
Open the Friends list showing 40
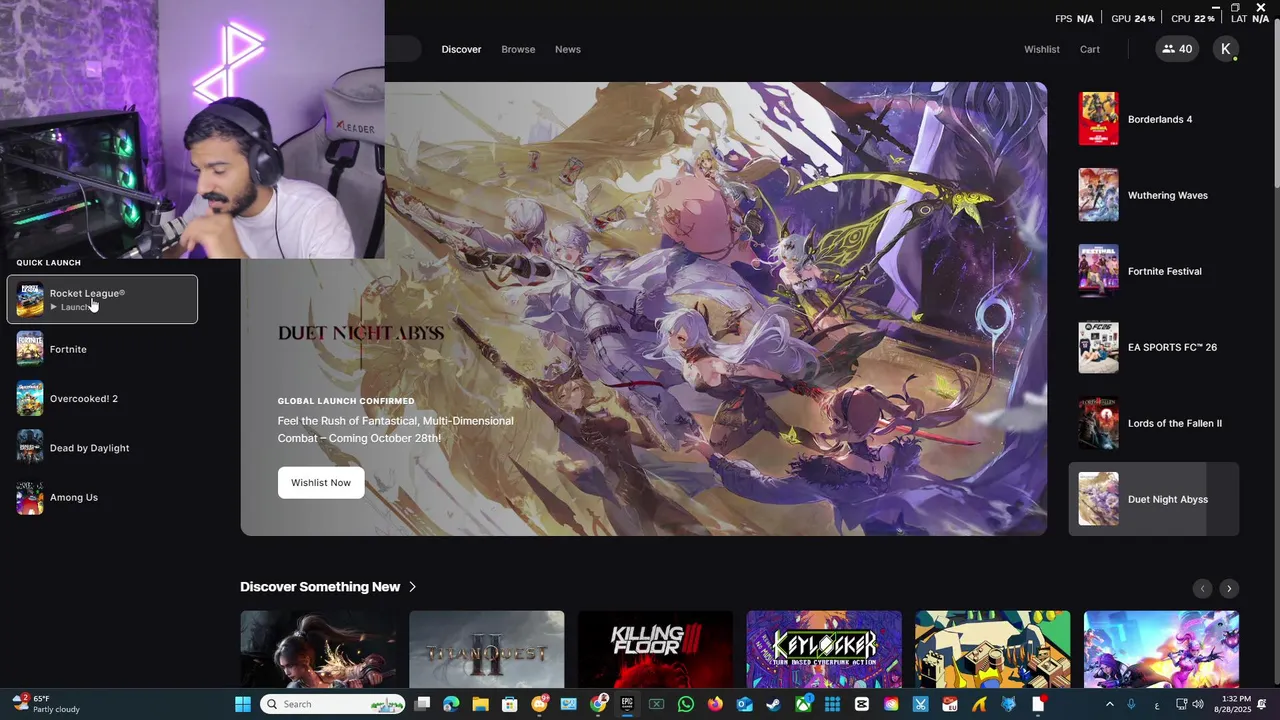point(1177,49)
